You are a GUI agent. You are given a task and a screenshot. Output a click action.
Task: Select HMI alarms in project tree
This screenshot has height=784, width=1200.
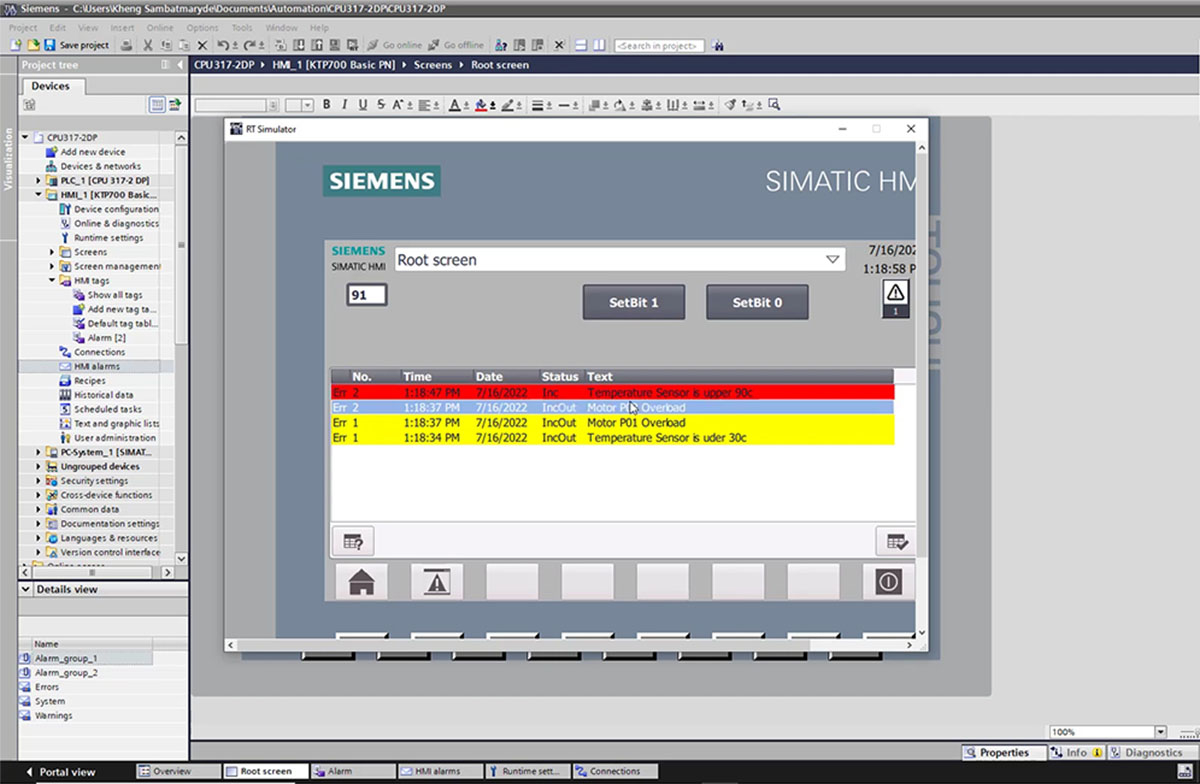96,367
